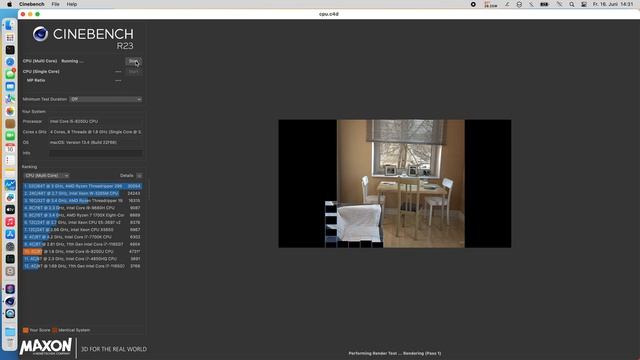This screenshot has height=360, width=640.
Task: Open the Apple menu
Action: click(9, 4)
